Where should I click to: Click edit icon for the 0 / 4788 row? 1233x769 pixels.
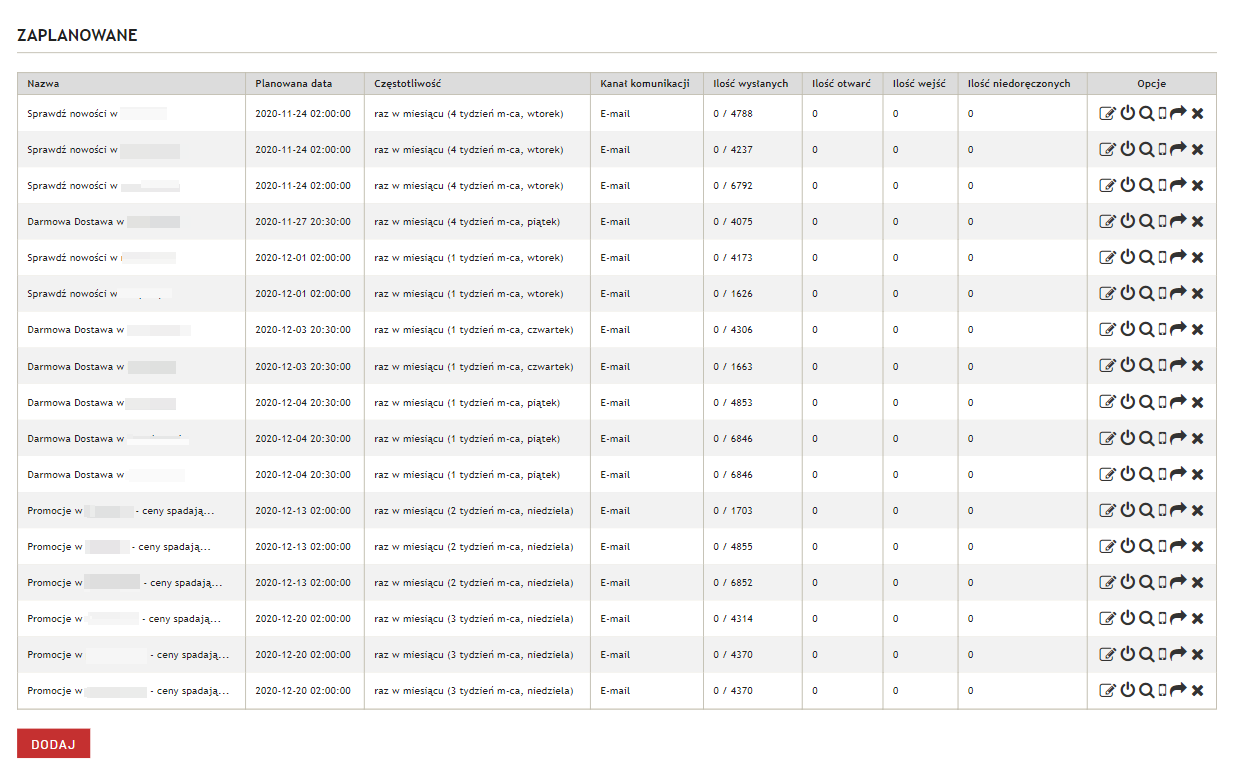coord(1107,113)
